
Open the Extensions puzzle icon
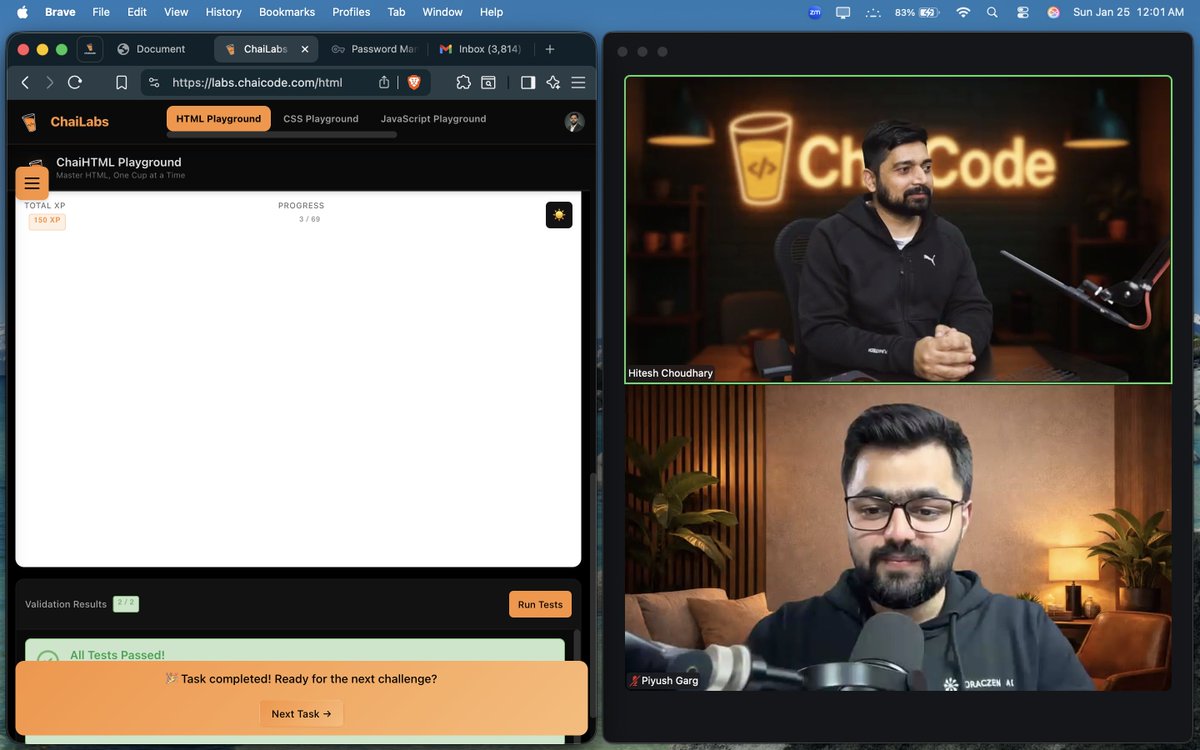point(463,83)
